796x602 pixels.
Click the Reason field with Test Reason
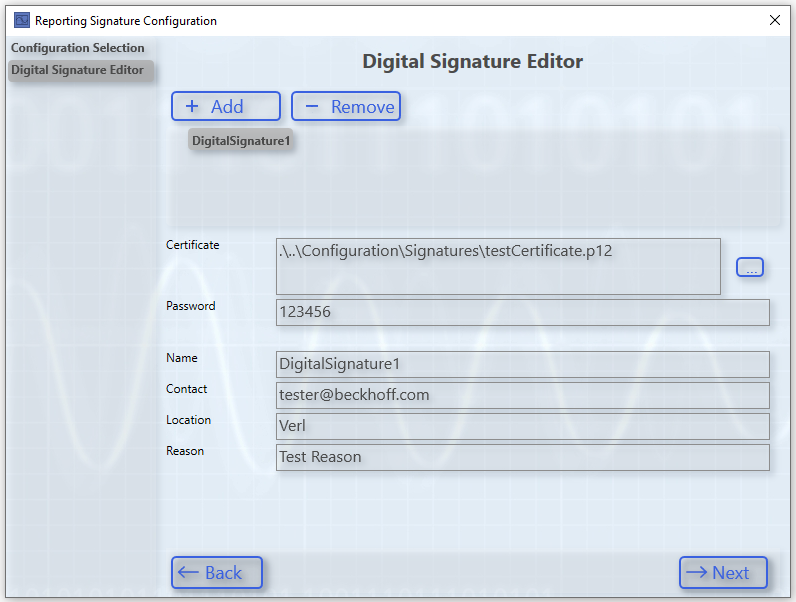(522, 457)
